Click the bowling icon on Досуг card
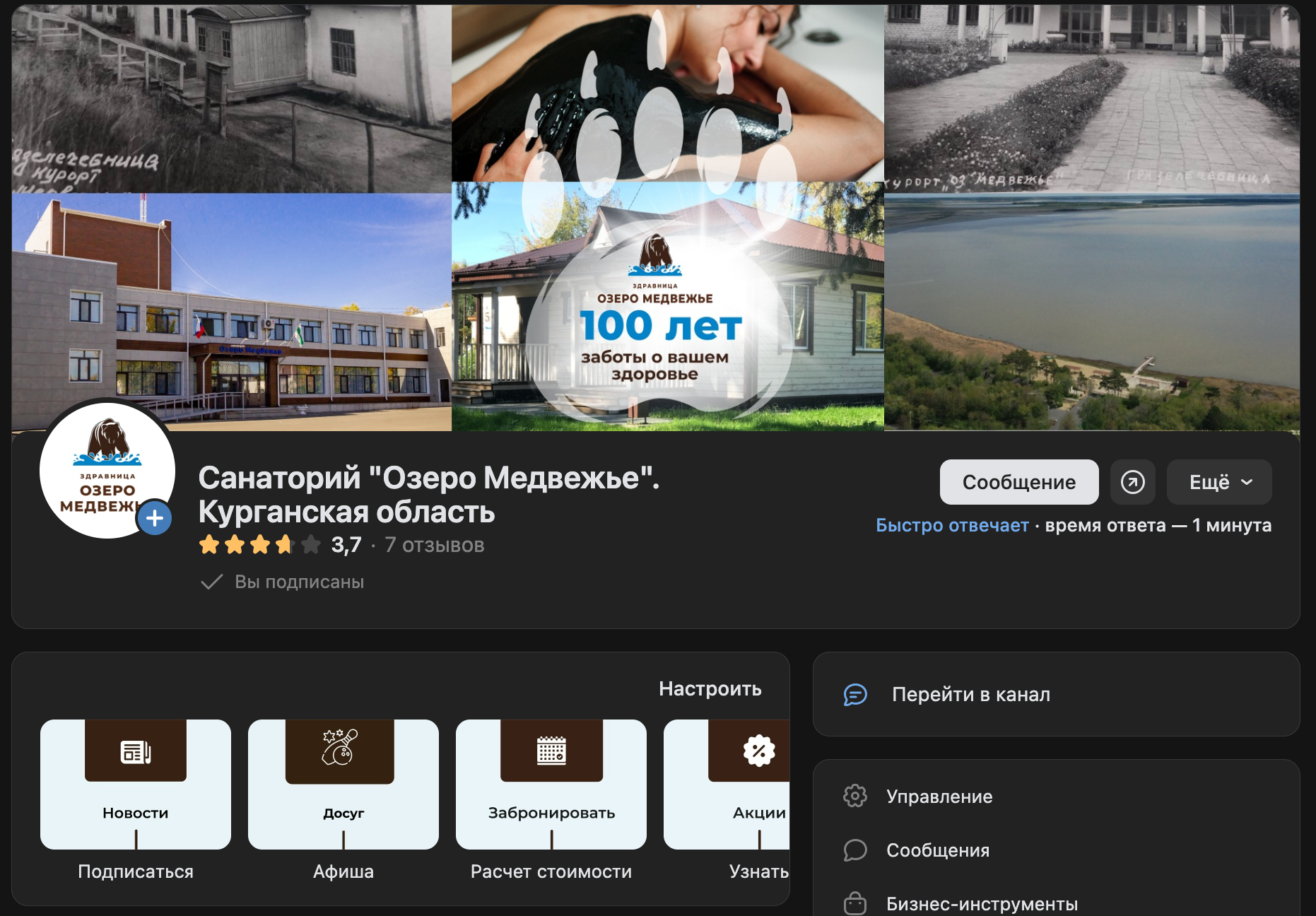 (x=340, y=747)
